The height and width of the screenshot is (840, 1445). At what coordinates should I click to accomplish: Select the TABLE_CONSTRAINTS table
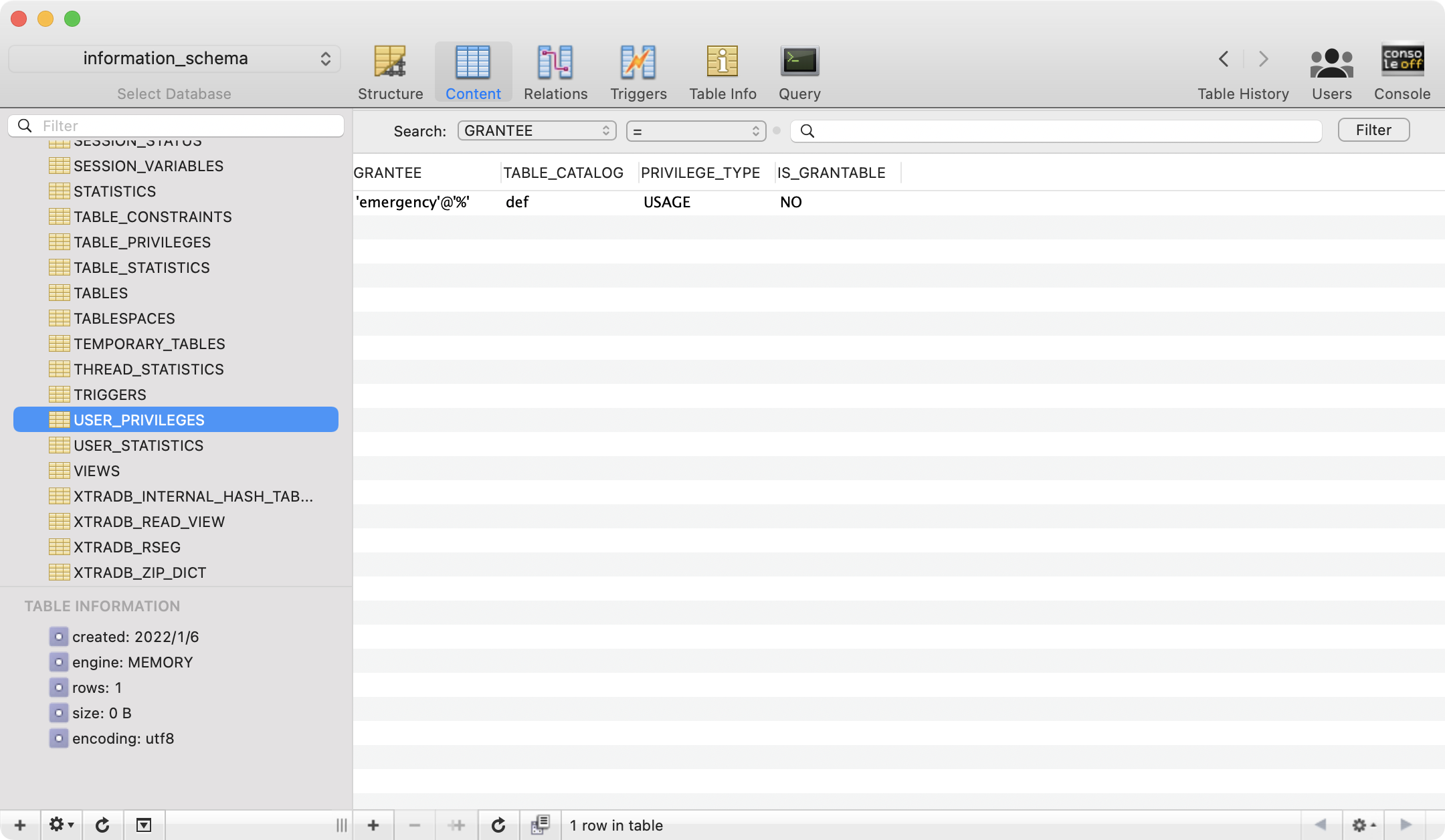[x=176, y=217]
